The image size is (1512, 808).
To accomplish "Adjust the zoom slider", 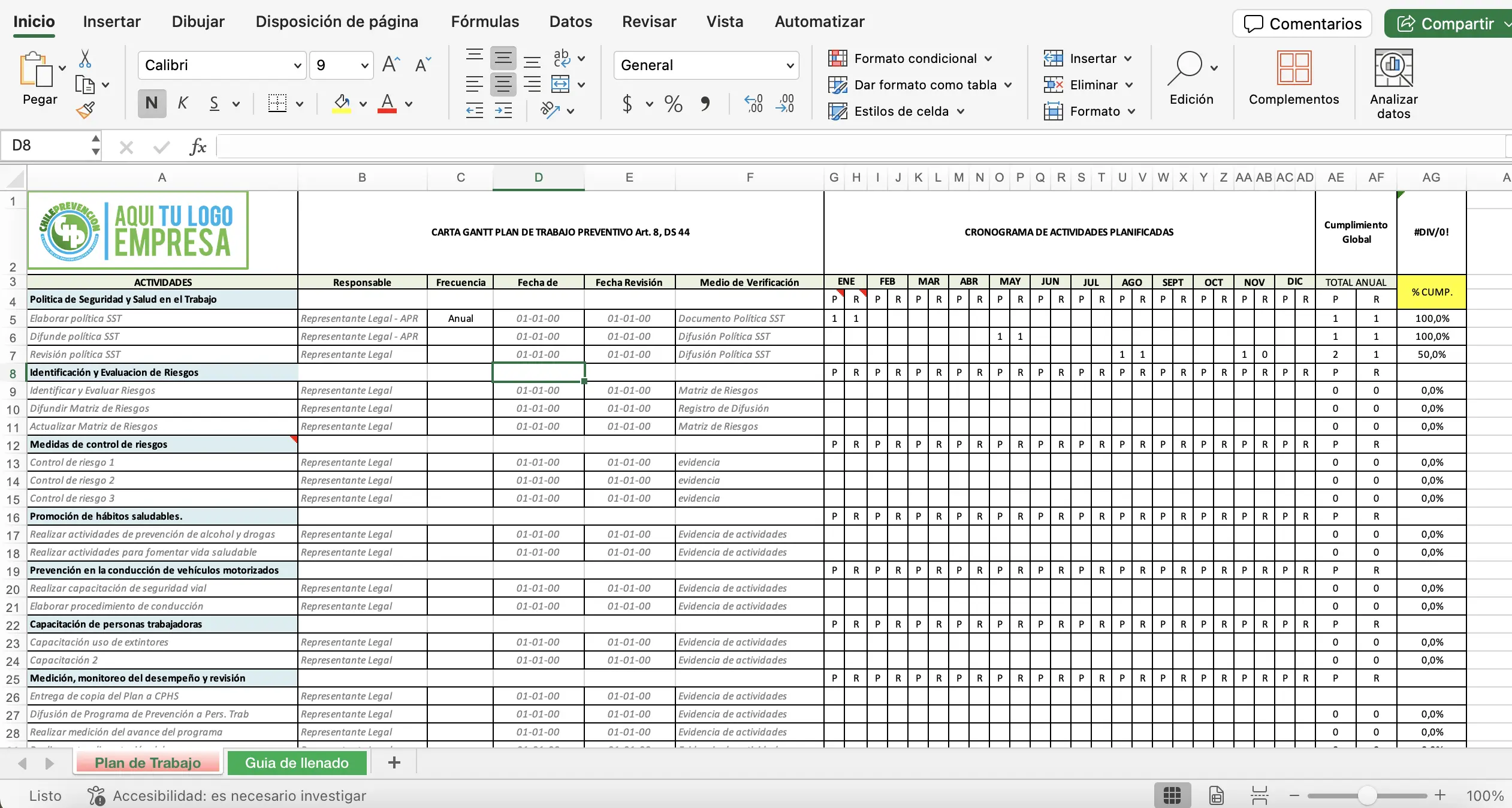I will (x=1366, y=795).
